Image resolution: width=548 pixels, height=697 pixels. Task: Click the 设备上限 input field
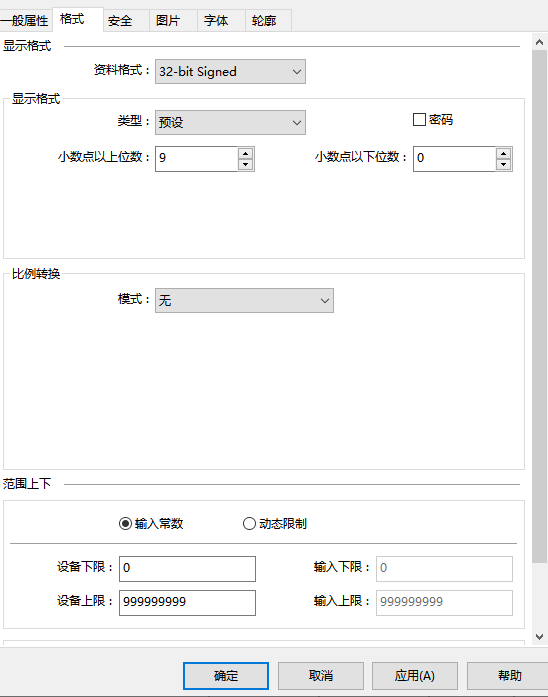[187, 603]
